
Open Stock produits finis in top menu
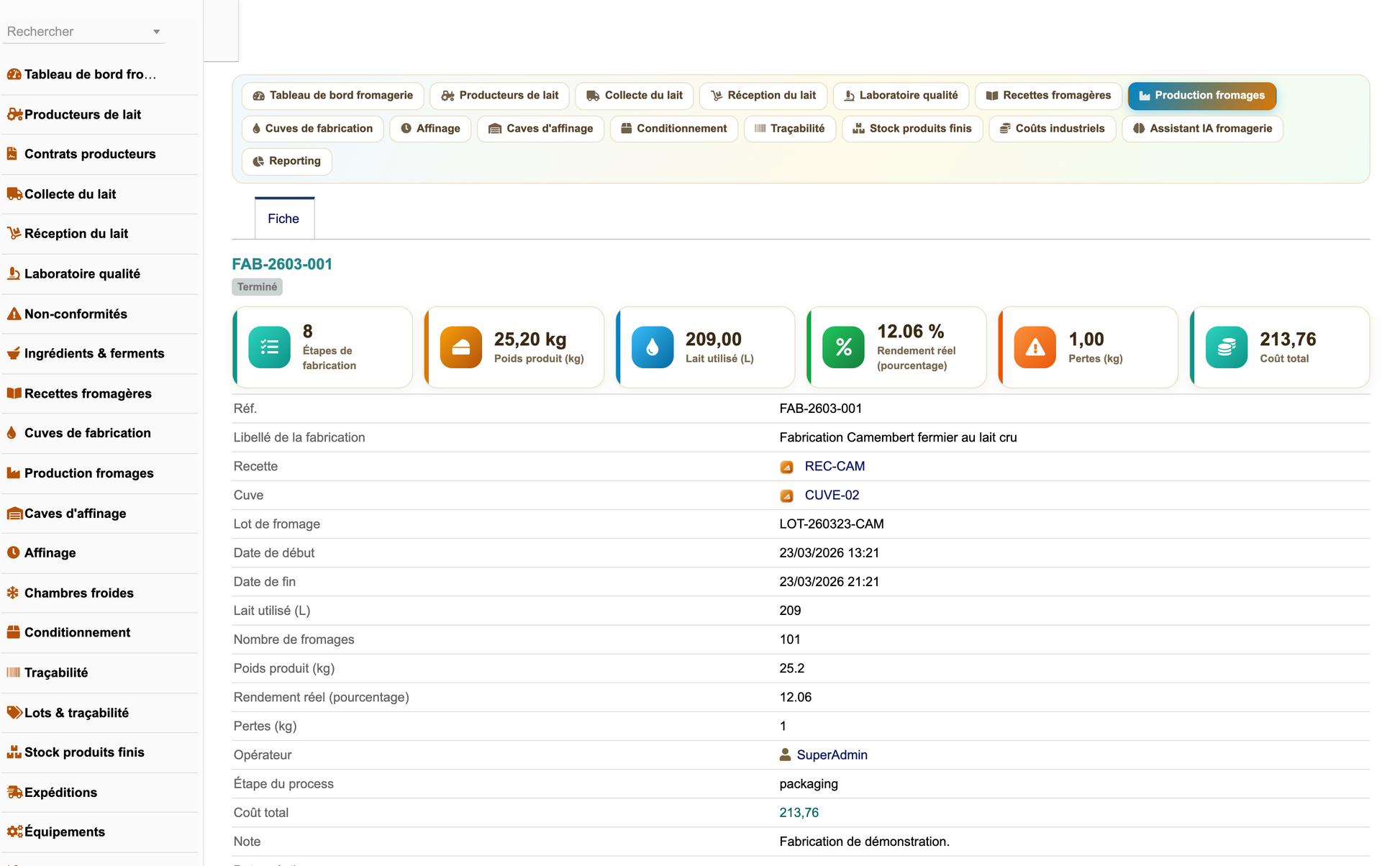(912, 129)
